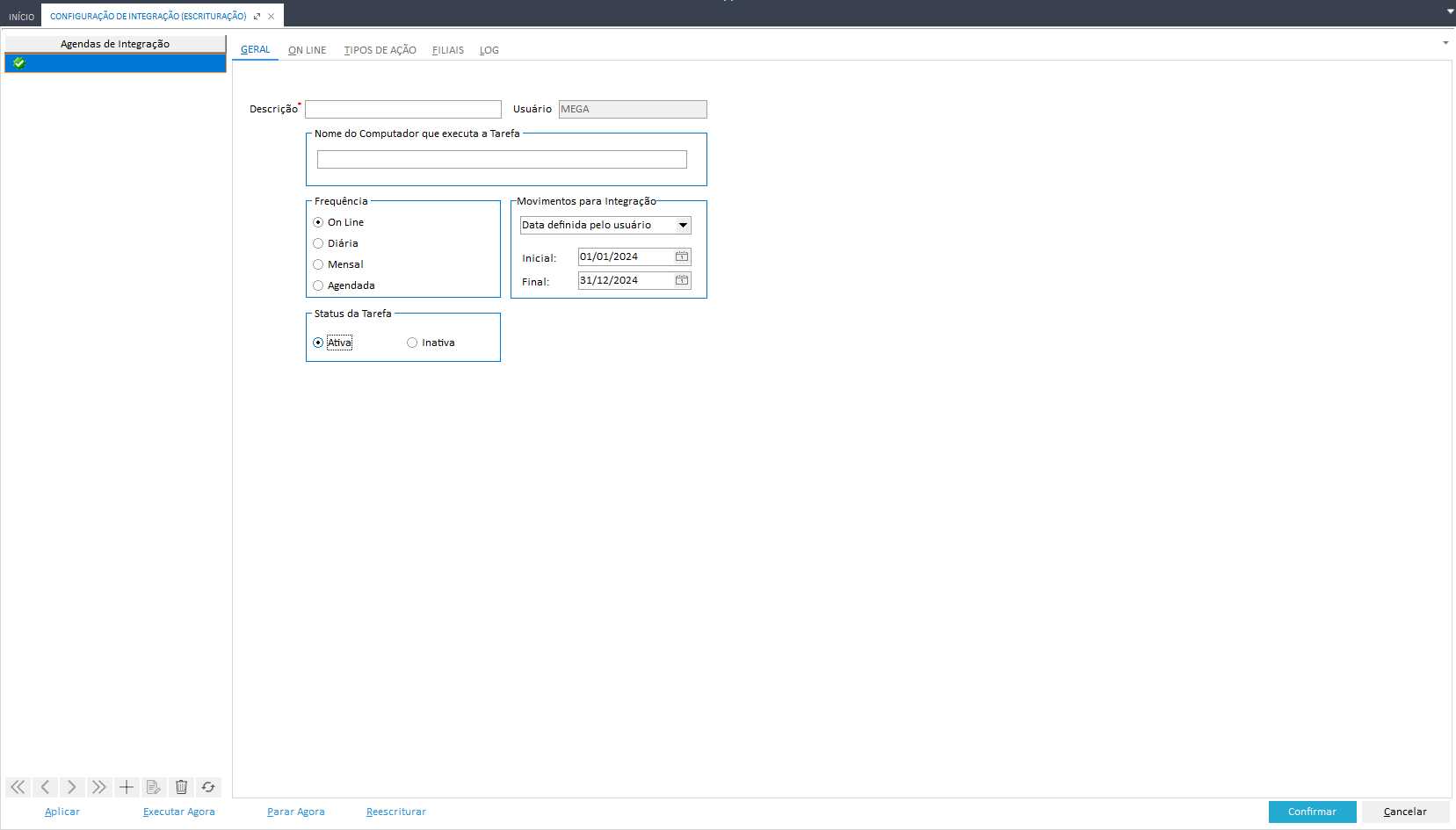Focus the Descrição input field

coord(403,109)
